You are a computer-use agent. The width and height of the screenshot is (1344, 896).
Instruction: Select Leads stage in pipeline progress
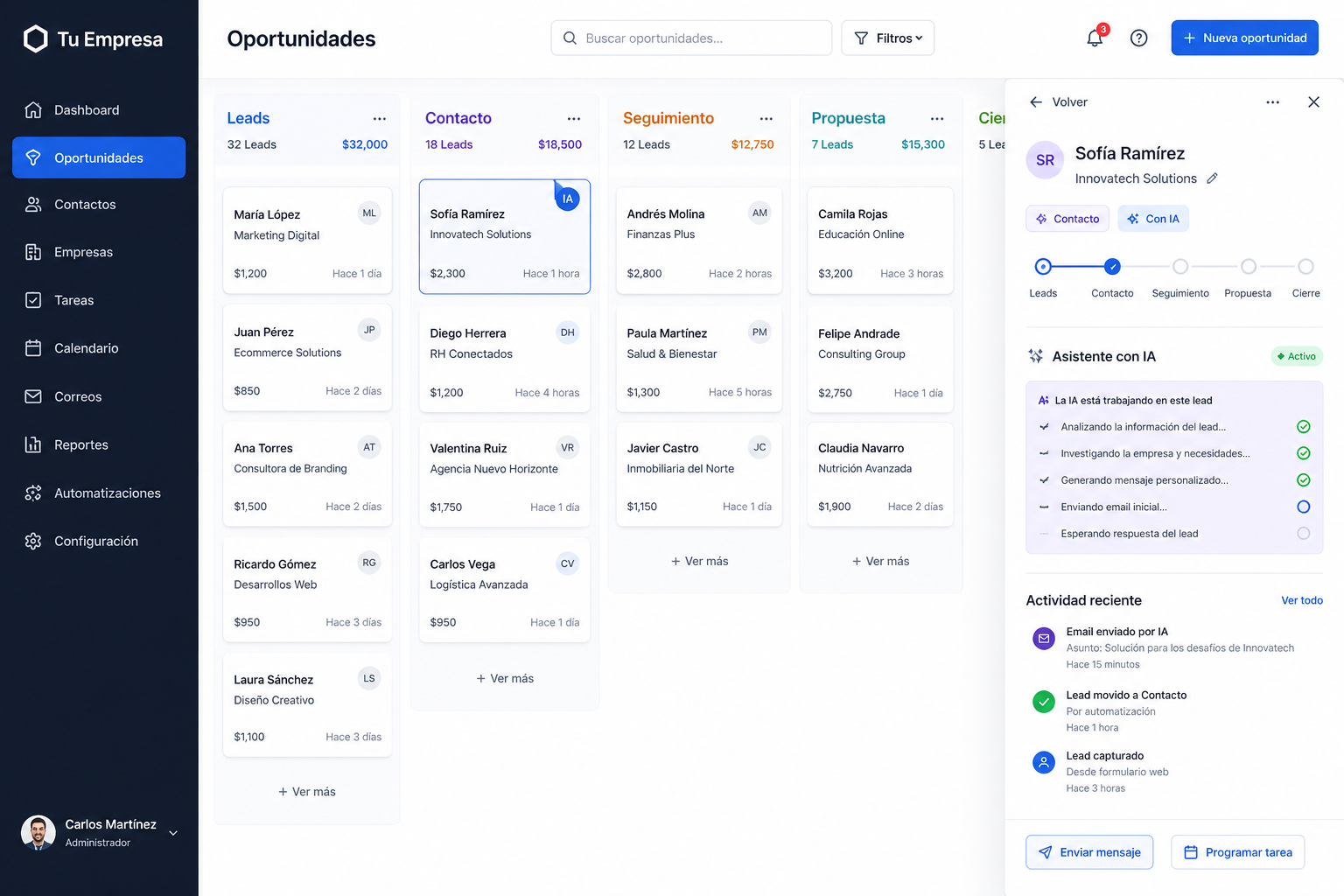click(1043, 266)
